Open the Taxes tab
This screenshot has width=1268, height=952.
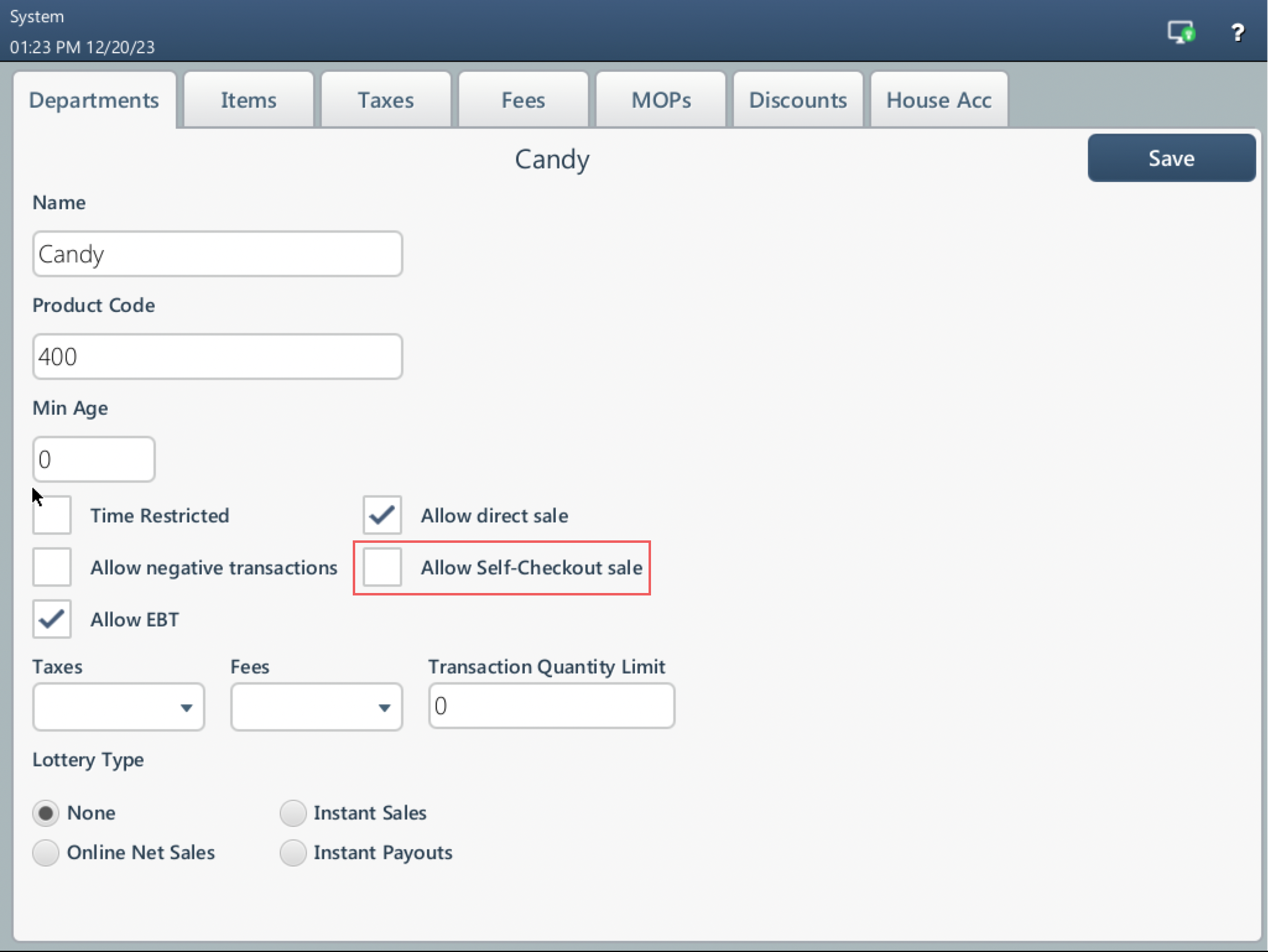386,100
